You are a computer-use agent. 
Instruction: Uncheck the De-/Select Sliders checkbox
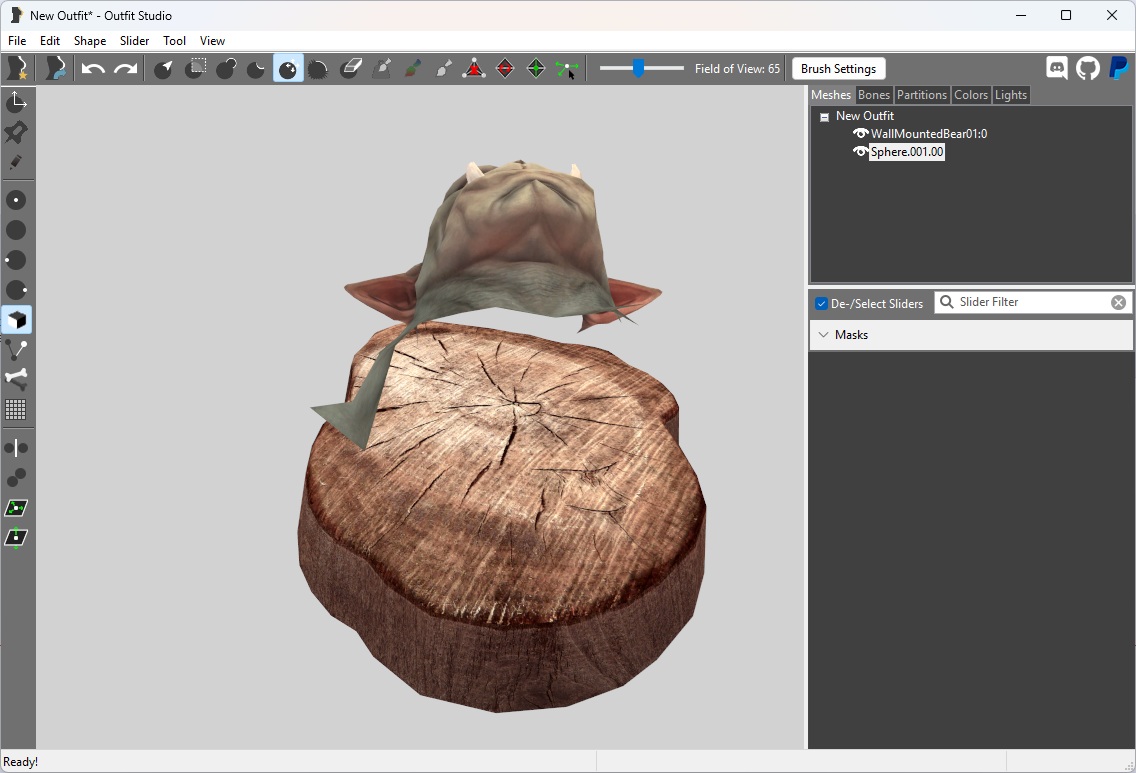pyautogui.click(x=822, y=304)
